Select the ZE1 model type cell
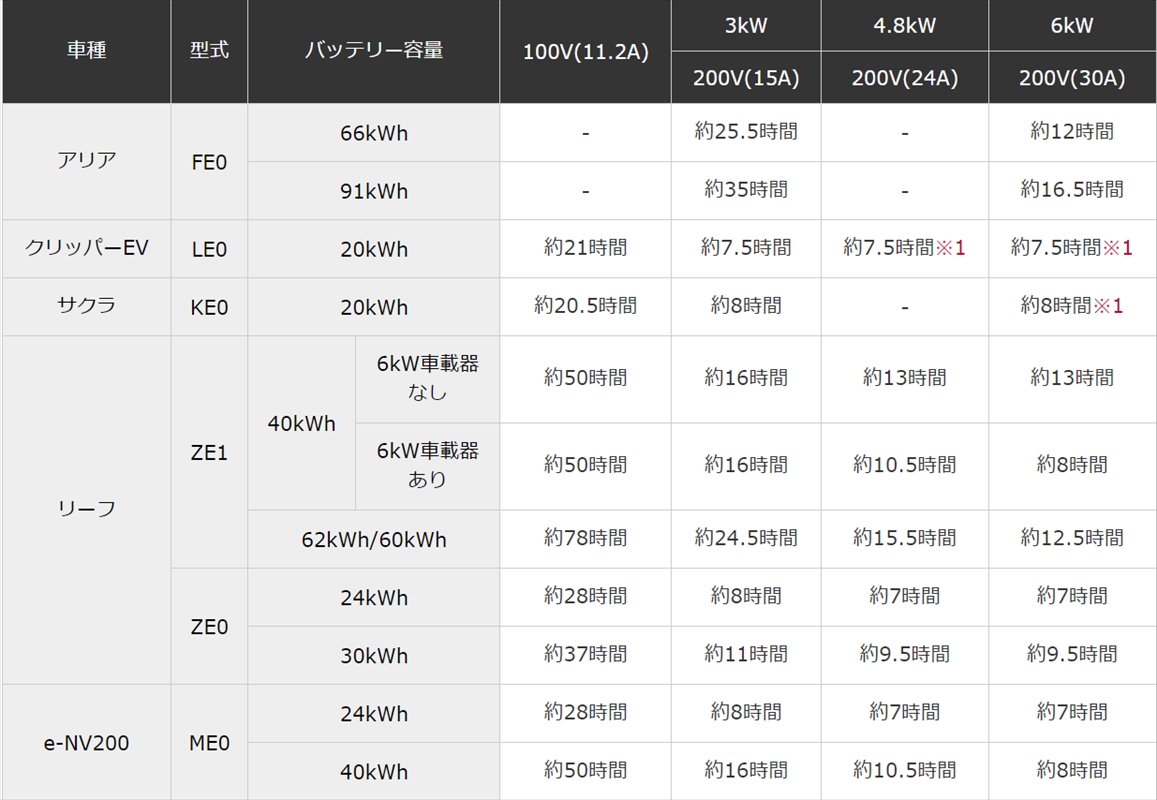This screenshot has width=1157, height=800. [x=209, y=452]
